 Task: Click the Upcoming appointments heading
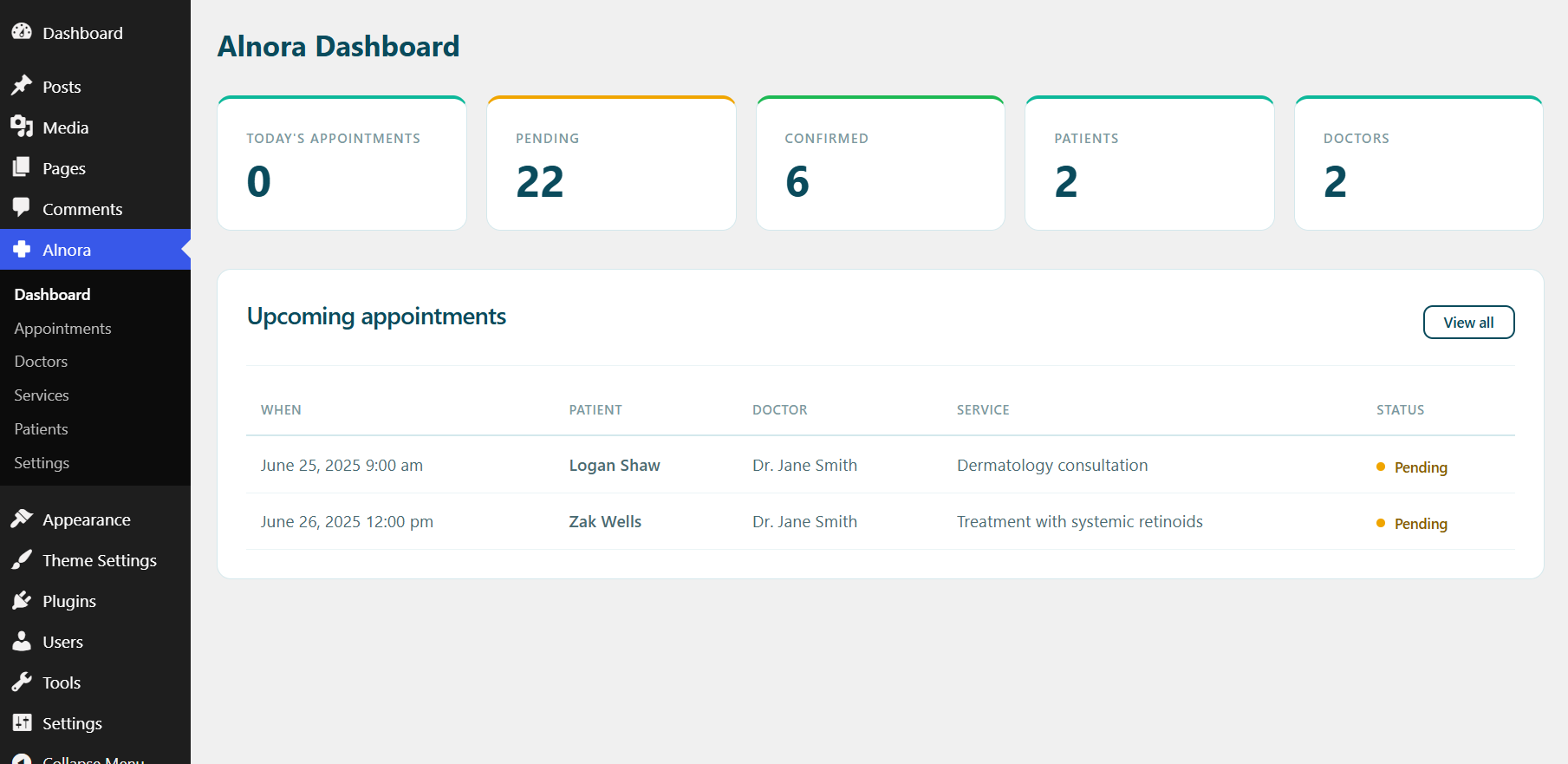[376, 317]
